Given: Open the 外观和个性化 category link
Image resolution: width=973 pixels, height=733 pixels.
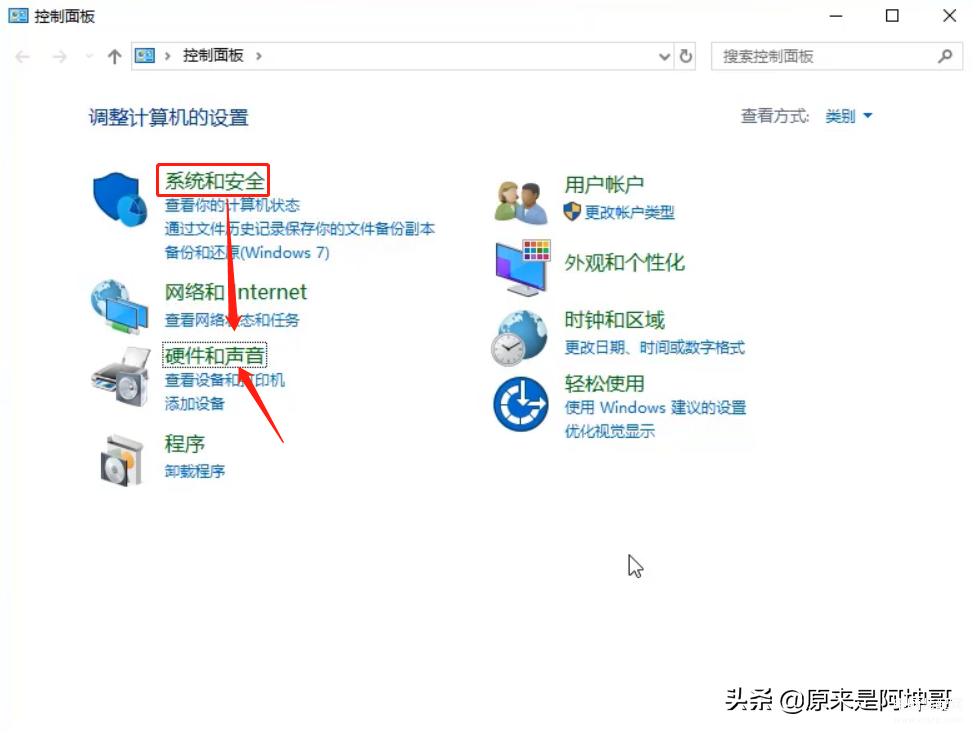Looking at the screenshot, I should click(624, 263).
